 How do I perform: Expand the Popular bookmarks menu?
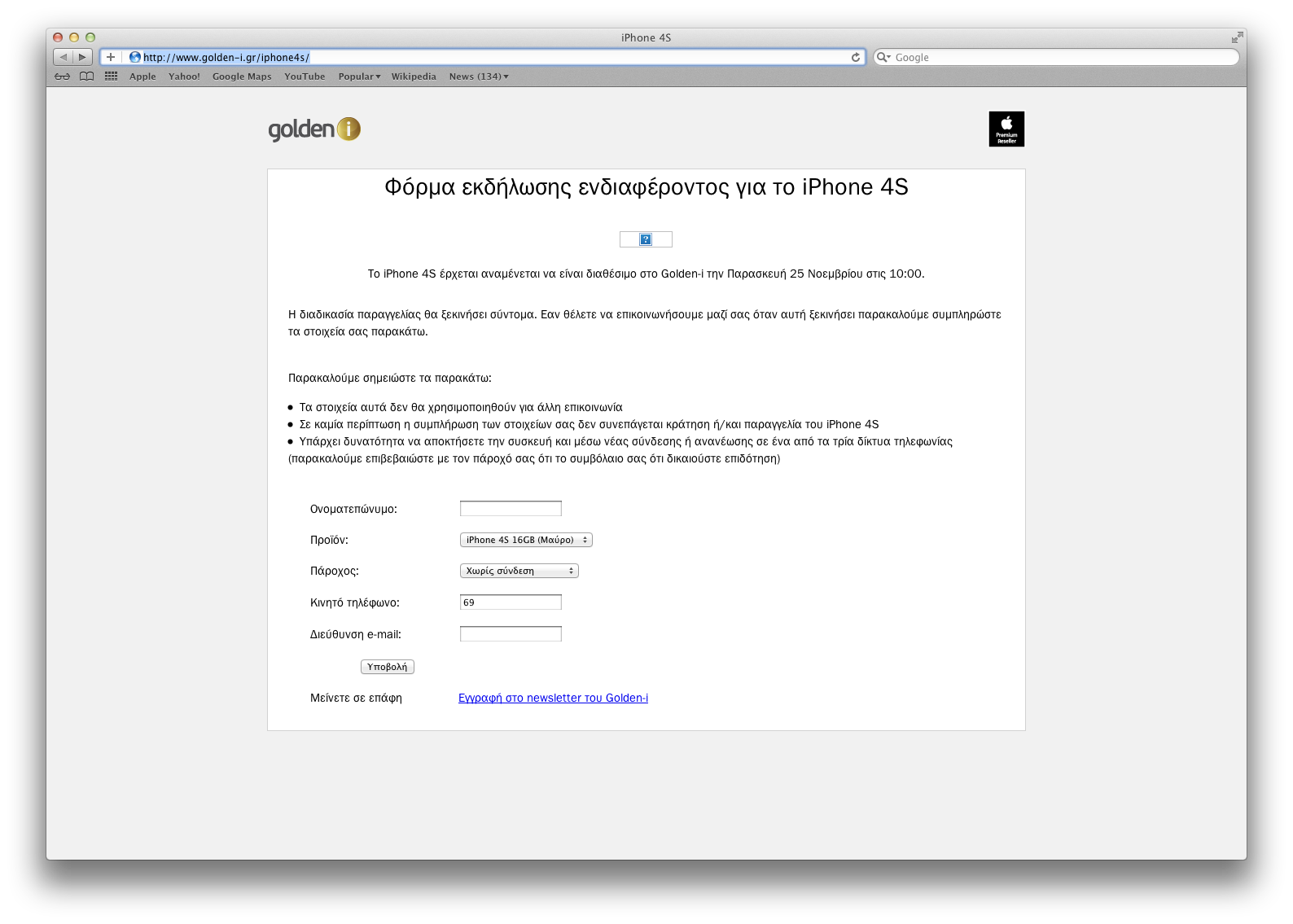coord(359,77)
